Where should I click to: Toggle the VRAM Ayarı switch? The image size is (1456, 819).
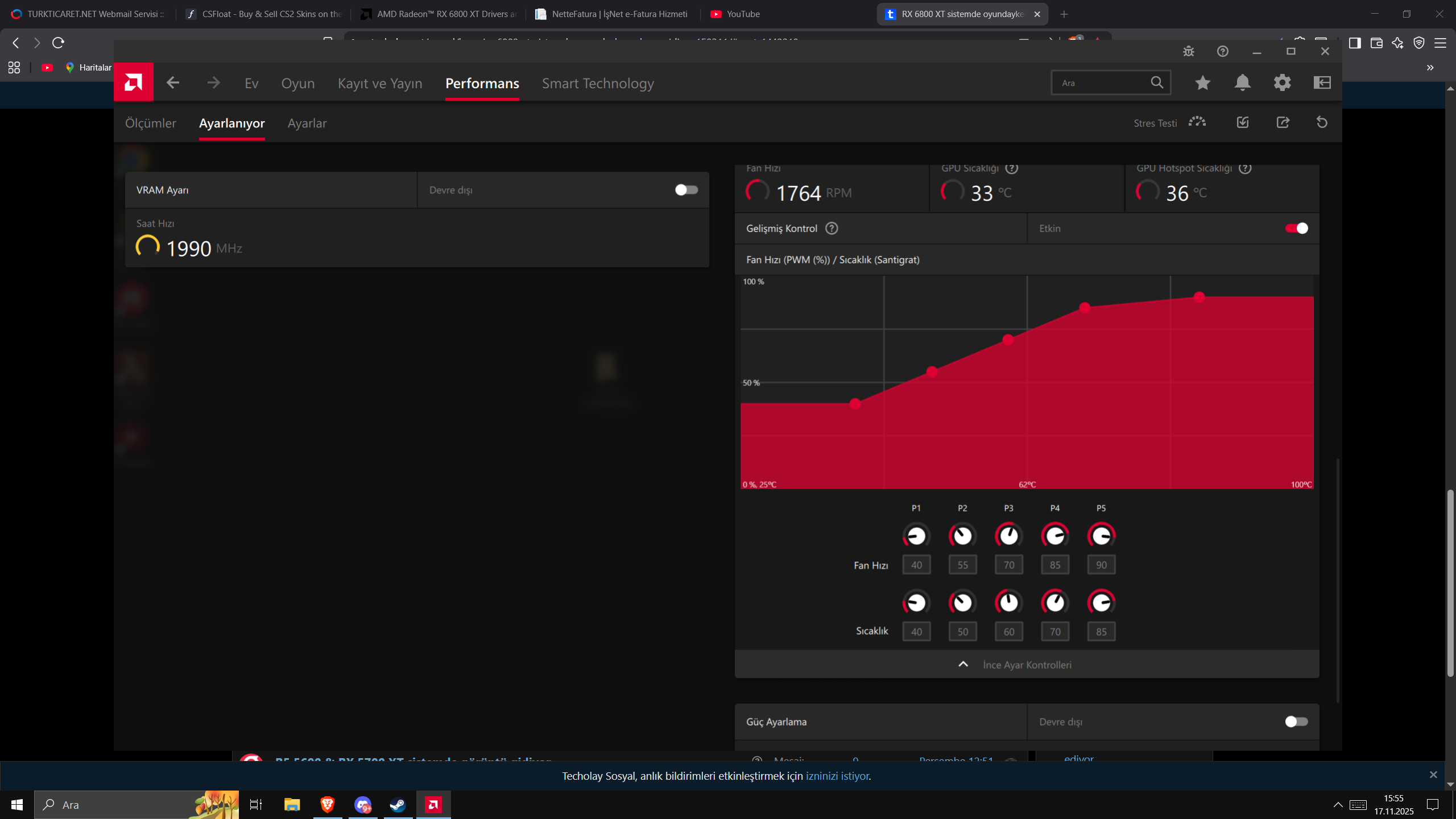[686, 190]
